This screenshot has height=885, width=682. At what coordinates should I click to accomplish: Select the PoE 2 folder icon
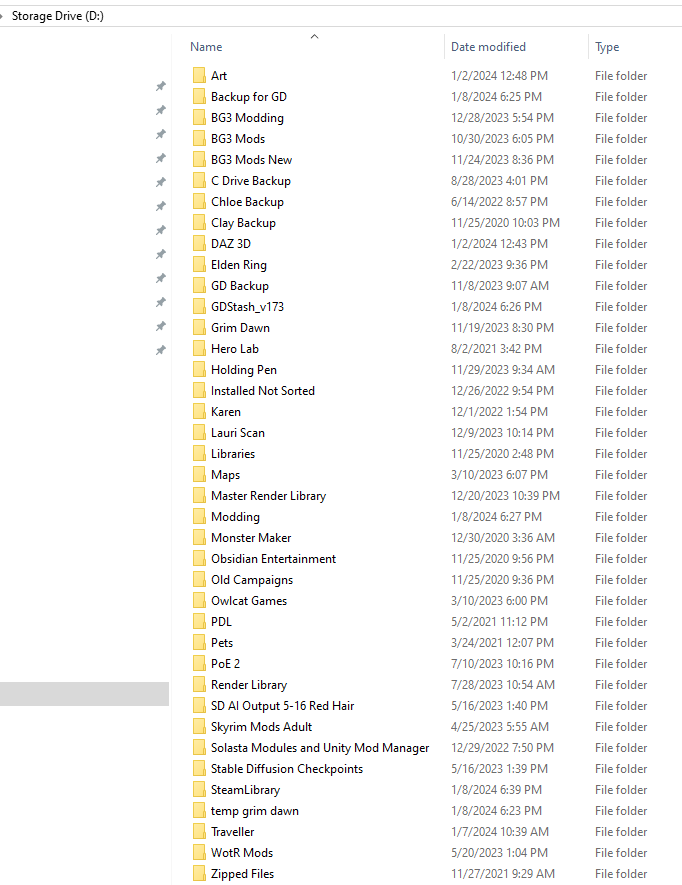pyautogui.click(x=199, y=664)
